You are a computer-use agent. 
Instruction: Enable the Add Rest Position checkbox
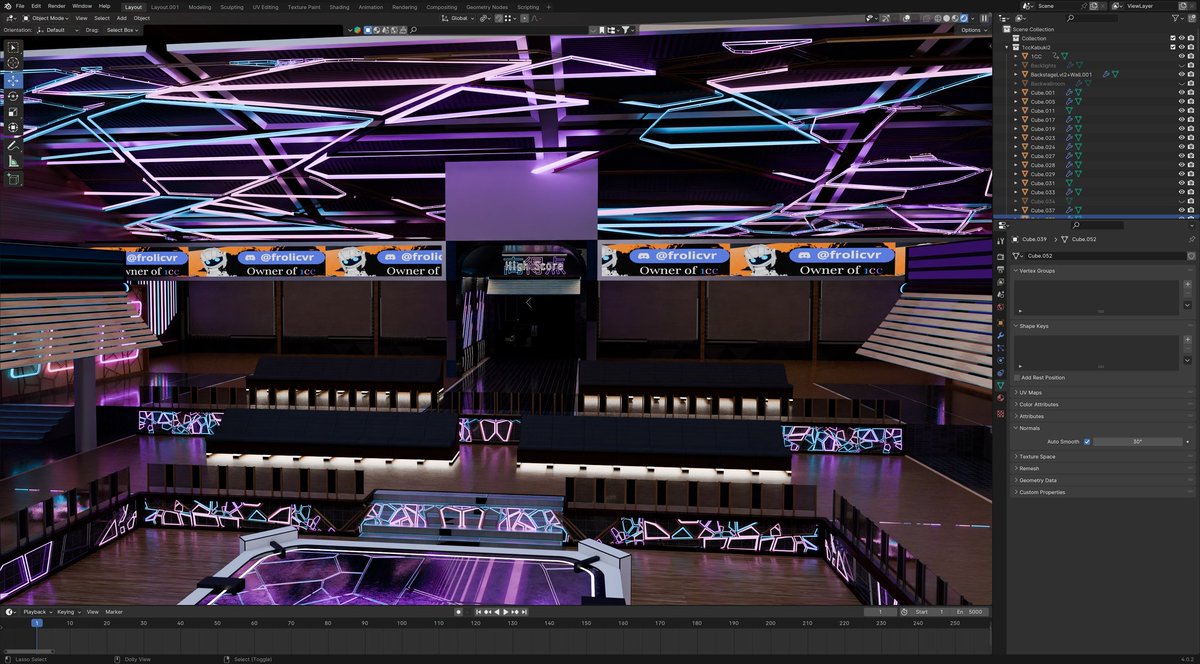pos(1017,378)
